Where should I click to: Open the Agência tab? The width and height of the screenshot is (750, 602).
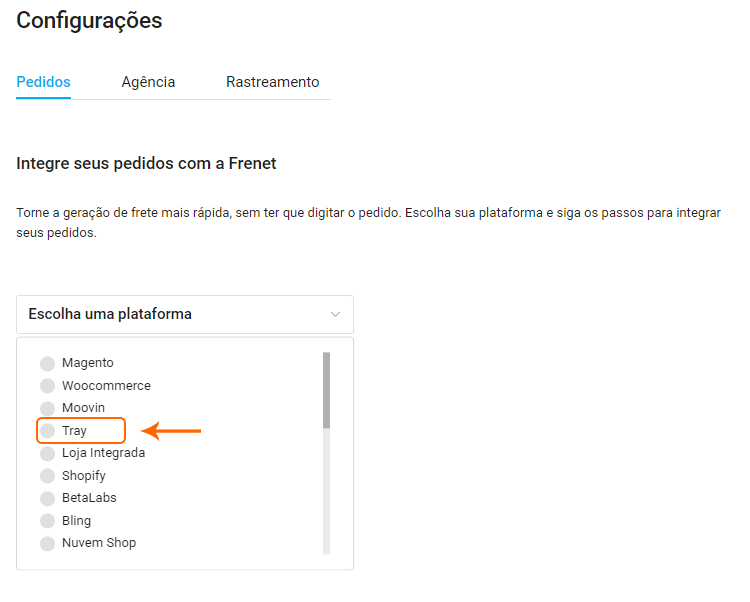(x=148, y=82)
